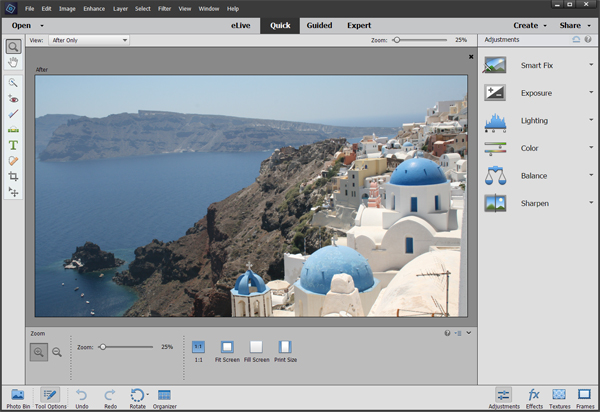This screenshot has height=412, width=600.
Task: Expand the Sharpen adjustment
Action: pyautogui.click(x=591, y=202)
